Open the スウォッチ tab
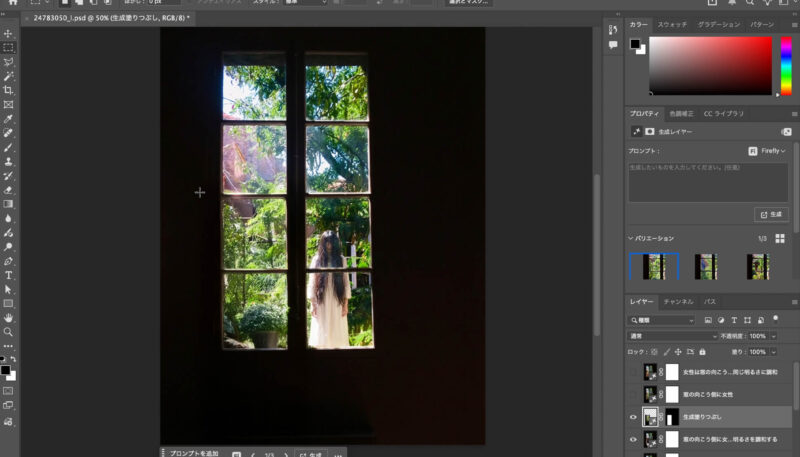Screen dimensions: 800x457 pyautogui.click(x=672, y=23)
